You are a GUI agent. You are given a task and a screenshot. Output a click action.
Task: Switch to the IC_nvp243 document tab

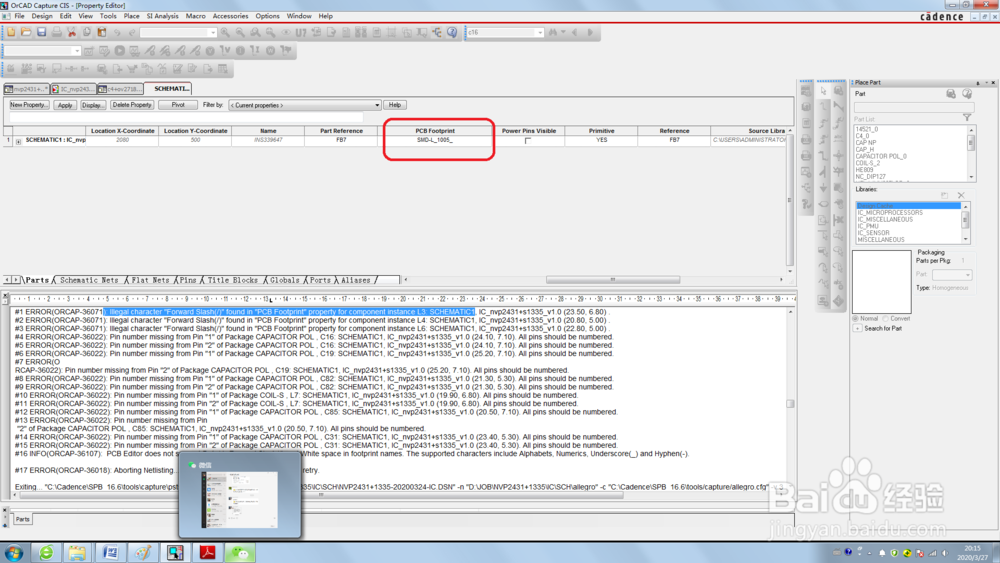(x=73, y=89)
